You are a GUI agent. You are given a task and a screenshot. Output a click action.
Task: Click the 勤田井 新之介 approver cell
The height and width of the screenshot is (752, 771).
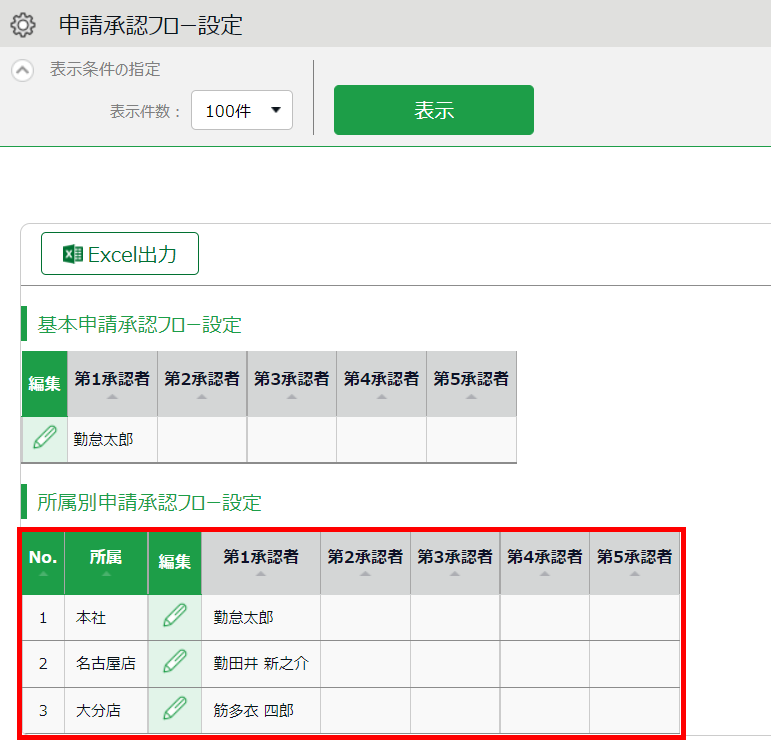pos(261,663)
